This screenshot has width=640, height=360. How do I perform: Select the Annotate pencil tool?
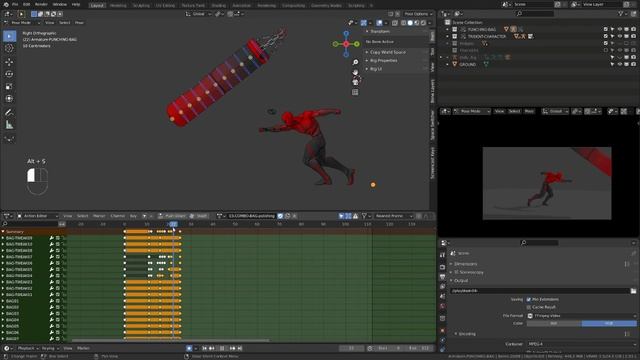[x=9, y=112]
